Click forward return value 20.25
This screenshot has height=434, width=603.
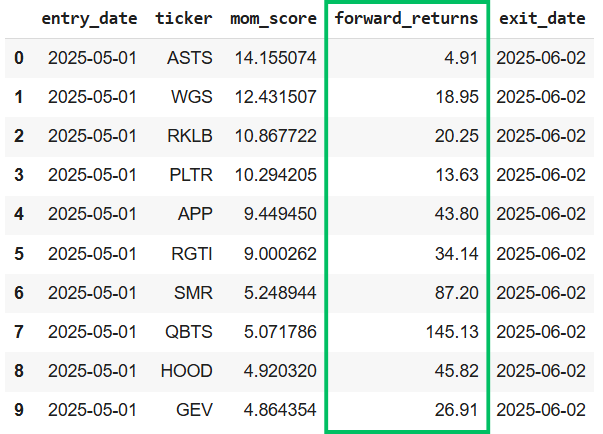coord(456,136)
